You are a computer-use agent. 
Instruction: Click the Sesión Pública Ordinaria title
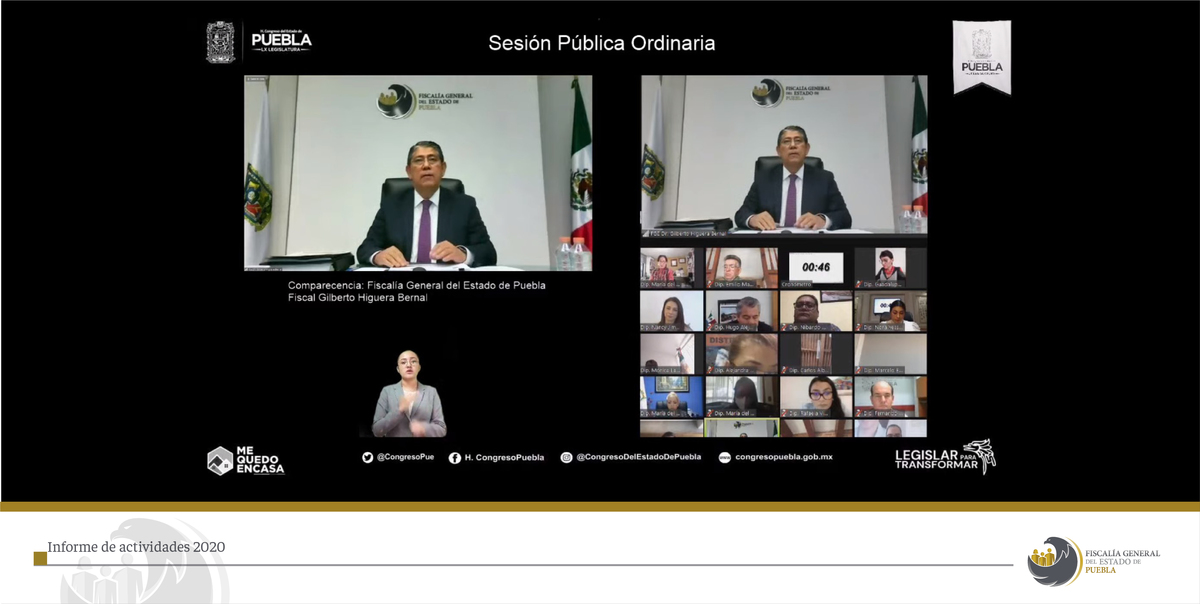tap(602, 43)
